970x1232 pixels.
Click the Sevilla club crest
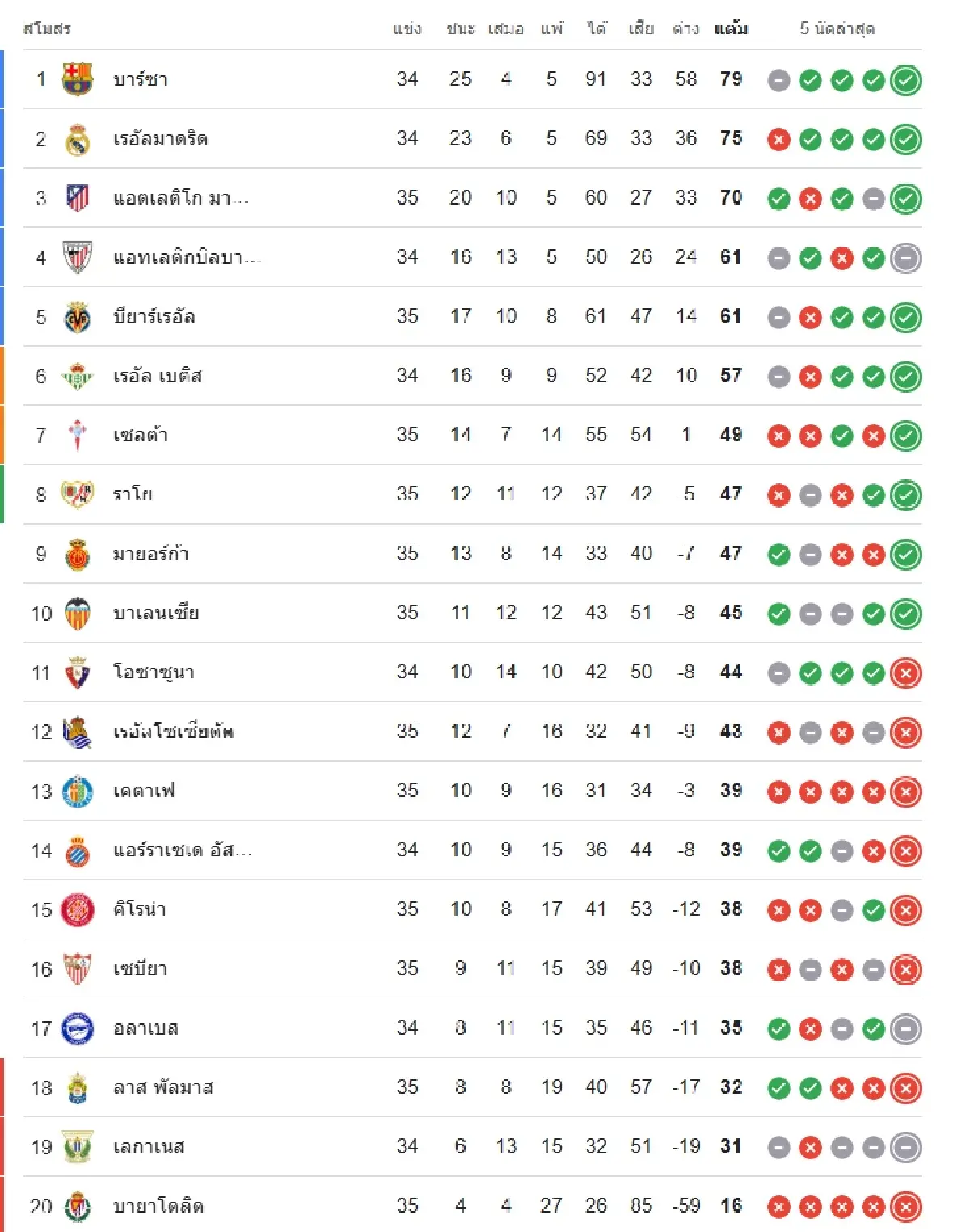78,968
